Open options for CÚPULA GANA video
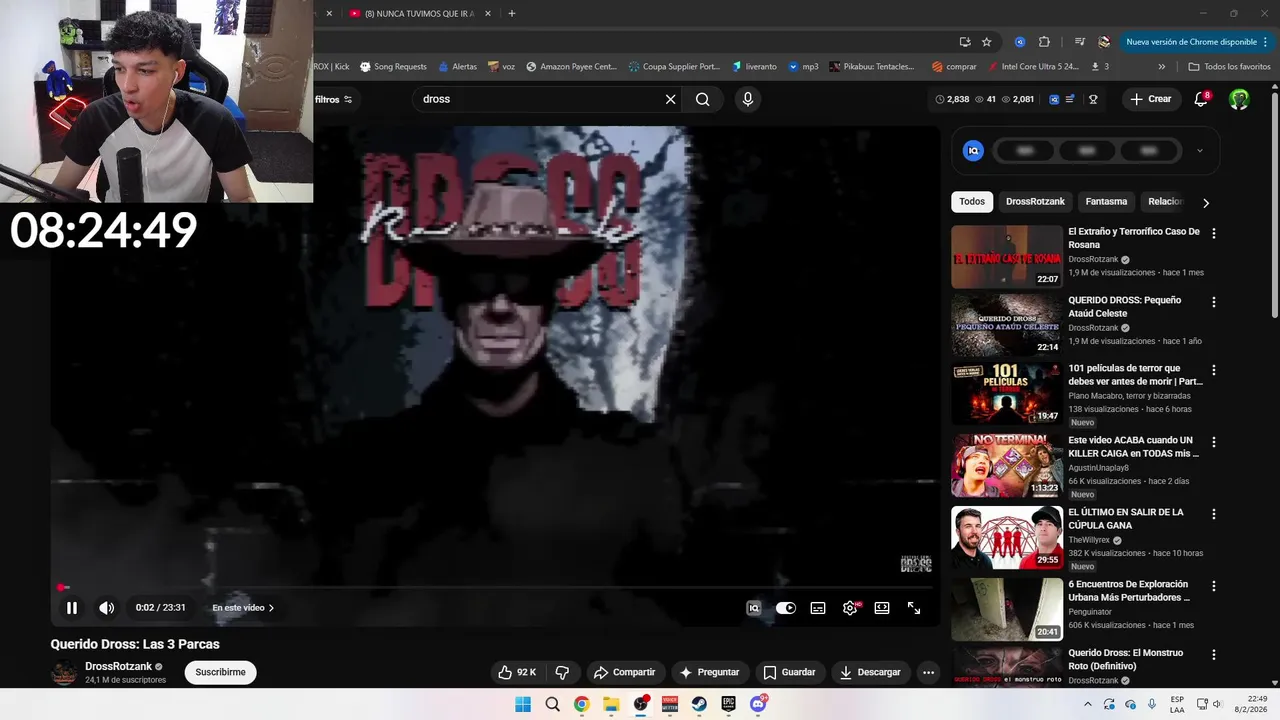The width and height of the screenshot is (1280, 720). click(x=1214, y=514)
